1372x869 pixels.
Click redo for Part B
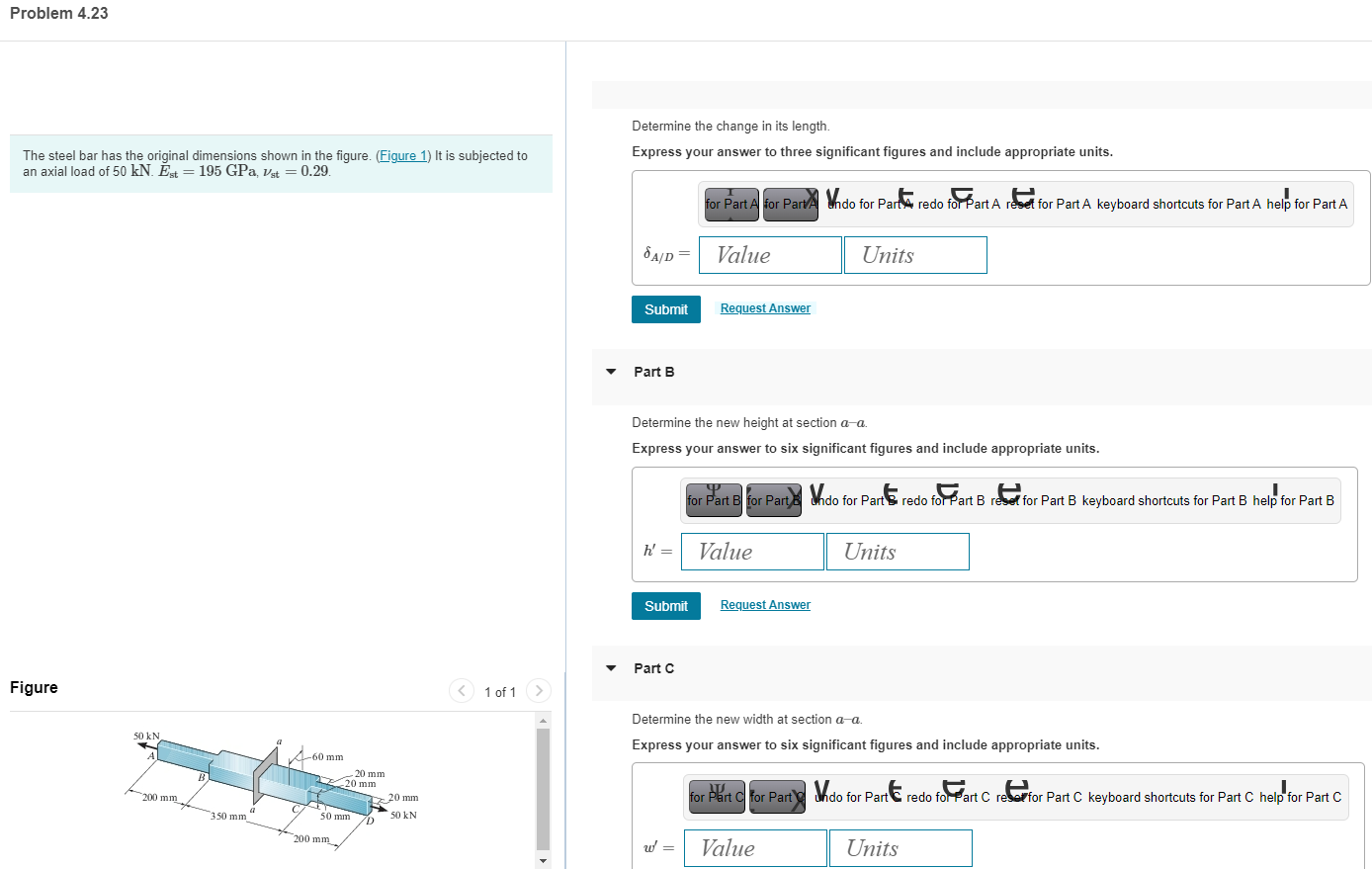943,501
